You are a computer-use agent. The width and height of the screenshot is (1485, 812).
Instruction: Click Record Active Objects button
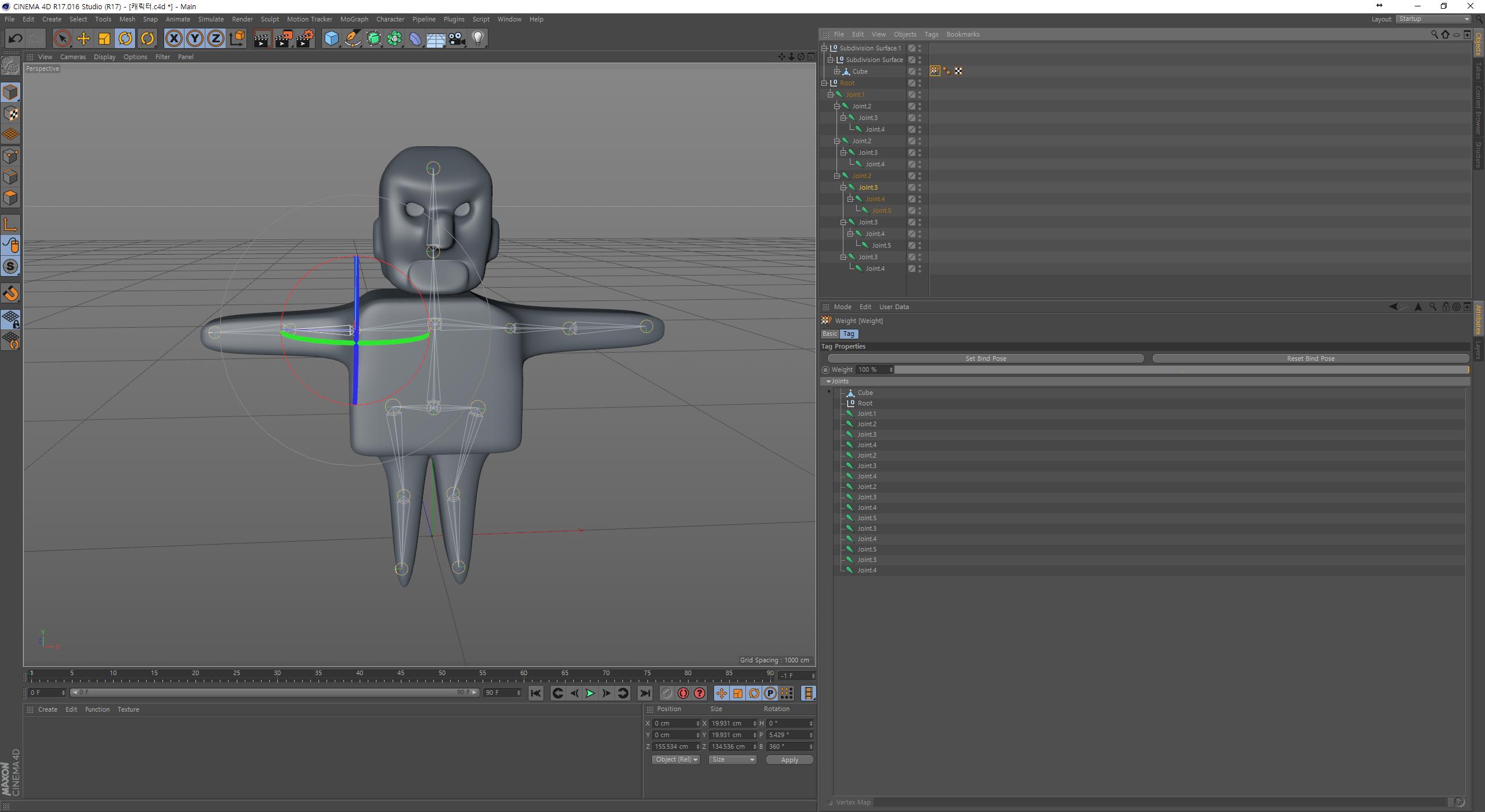pos(667,693)
